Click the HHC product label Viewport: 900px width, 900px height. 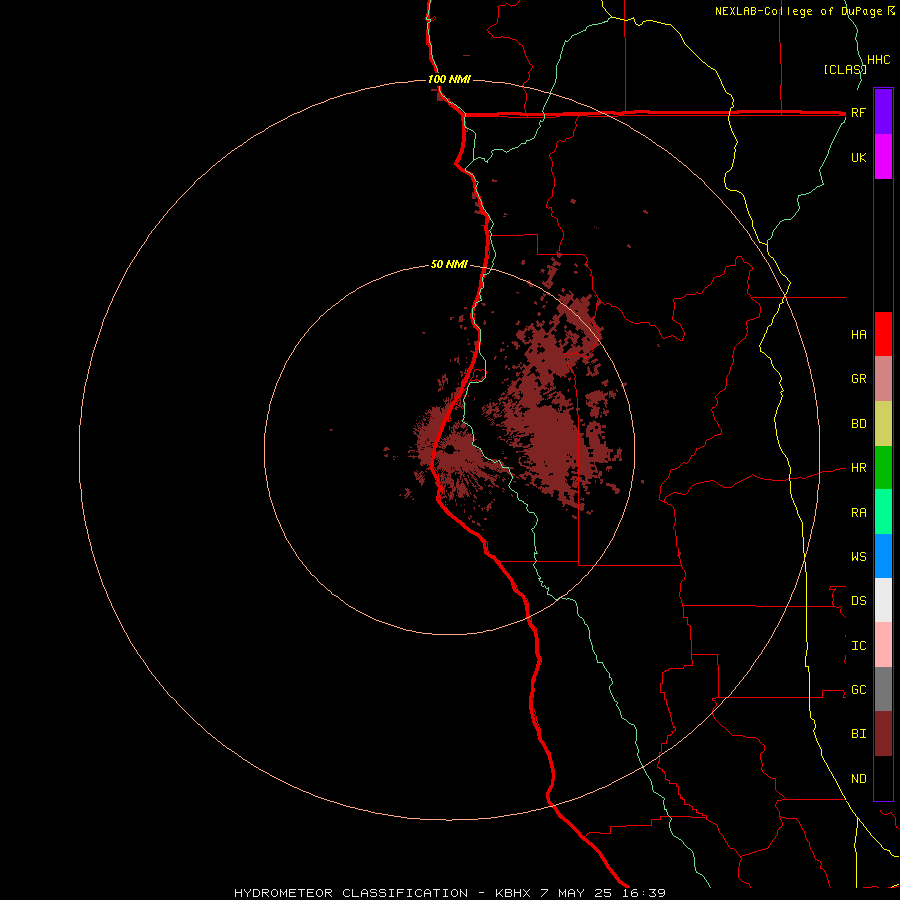coord(879,60)
